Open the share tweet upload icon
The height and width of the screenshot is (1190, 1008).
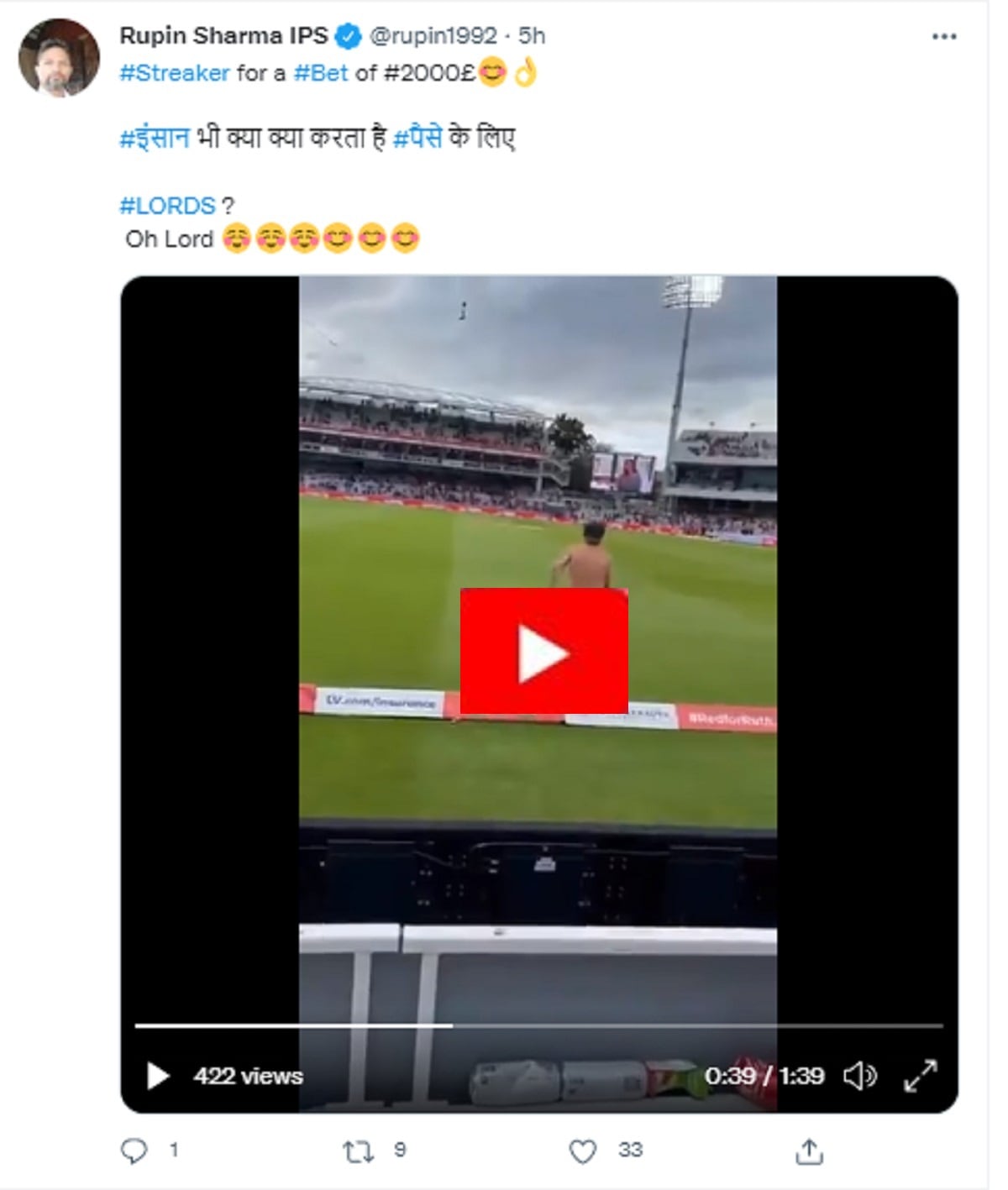coord(808,1151)
